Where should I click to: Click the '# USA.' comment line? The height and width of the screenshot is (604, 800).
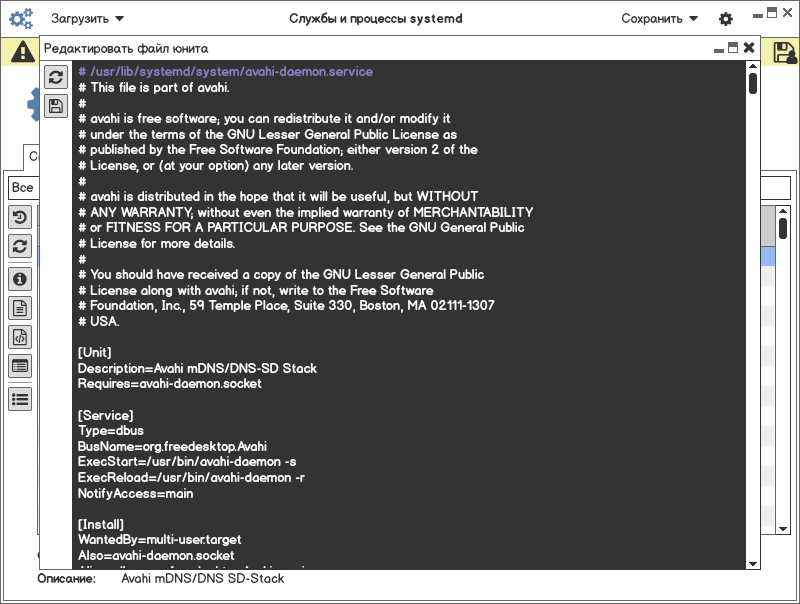(98, 321)
